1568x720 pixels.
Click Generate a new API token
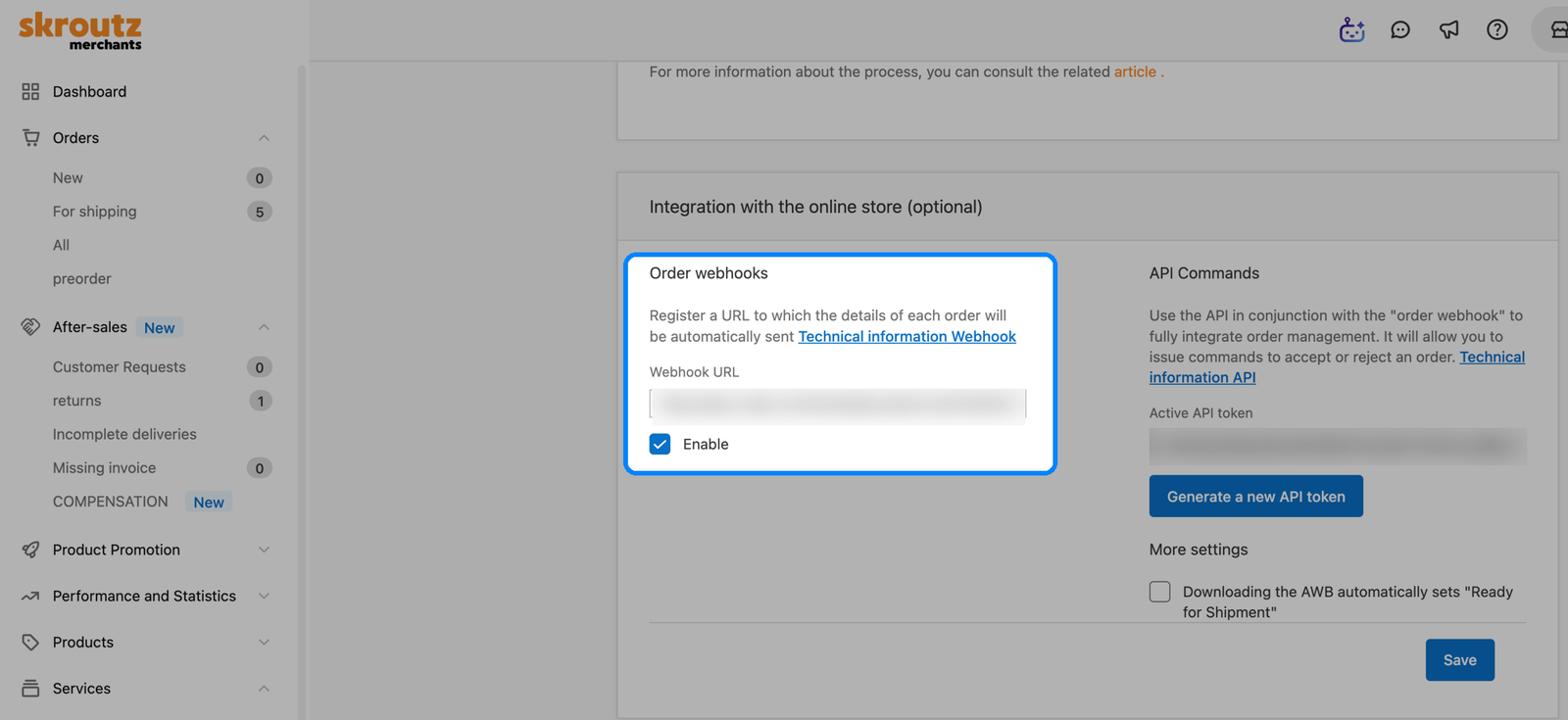click(x=1255, y=496)
